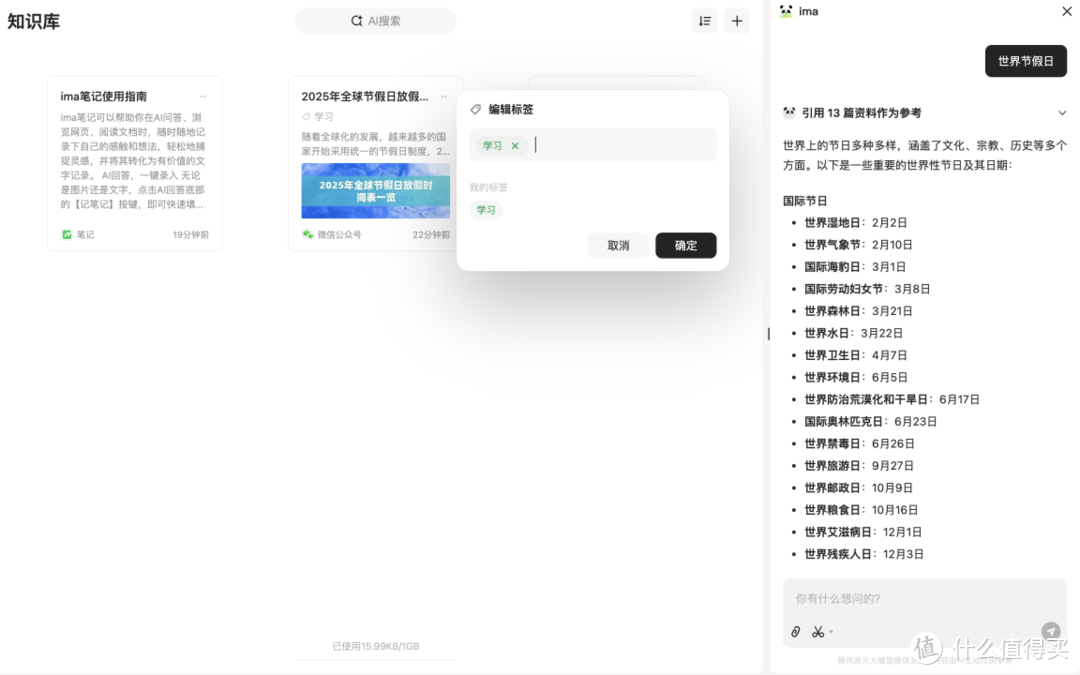Select 世界旅游日：9月27日 line
The image size is (1080, 675).
859,466
